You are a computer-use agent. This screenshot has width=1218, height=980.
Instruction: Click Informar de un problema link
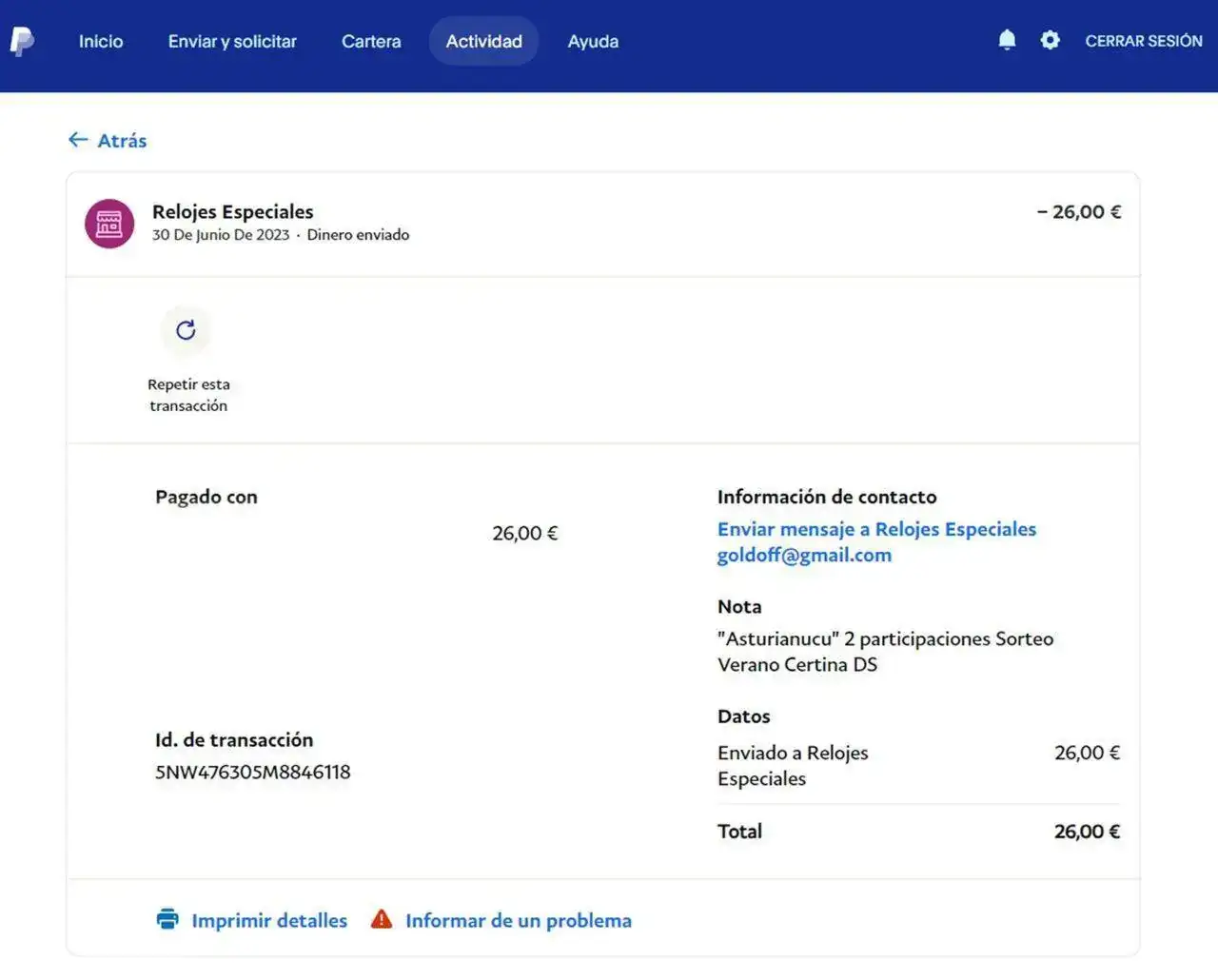[x=519, y=920]
